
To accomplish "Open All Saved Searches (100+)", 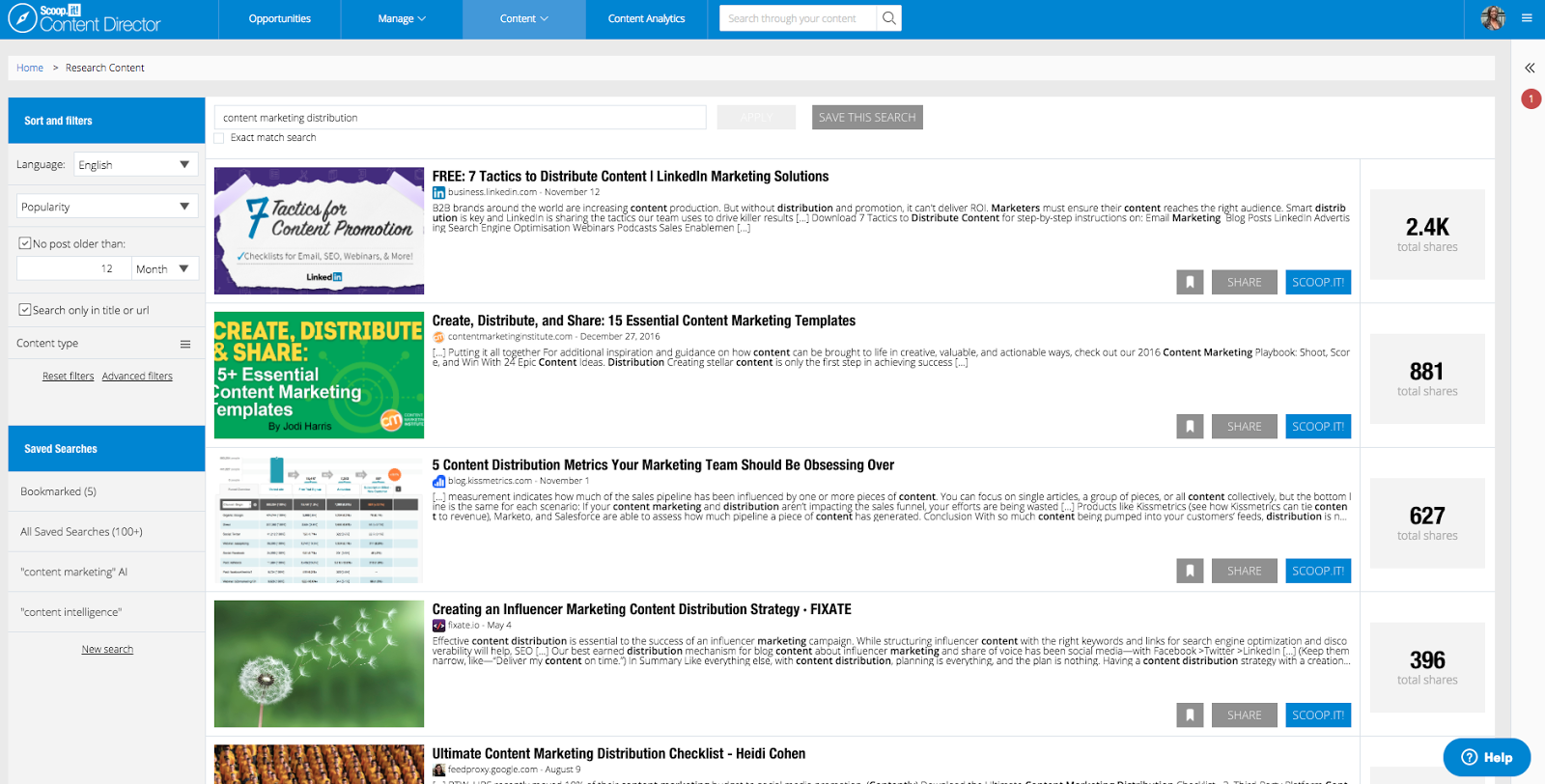I will click(x=106, y=532).
